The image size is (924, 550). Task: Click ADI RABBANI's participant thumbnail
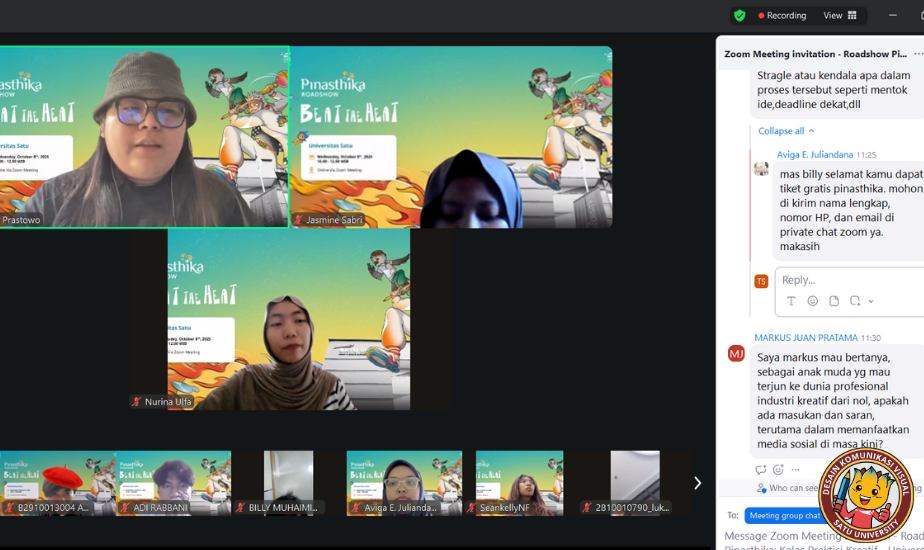point(173,483)
